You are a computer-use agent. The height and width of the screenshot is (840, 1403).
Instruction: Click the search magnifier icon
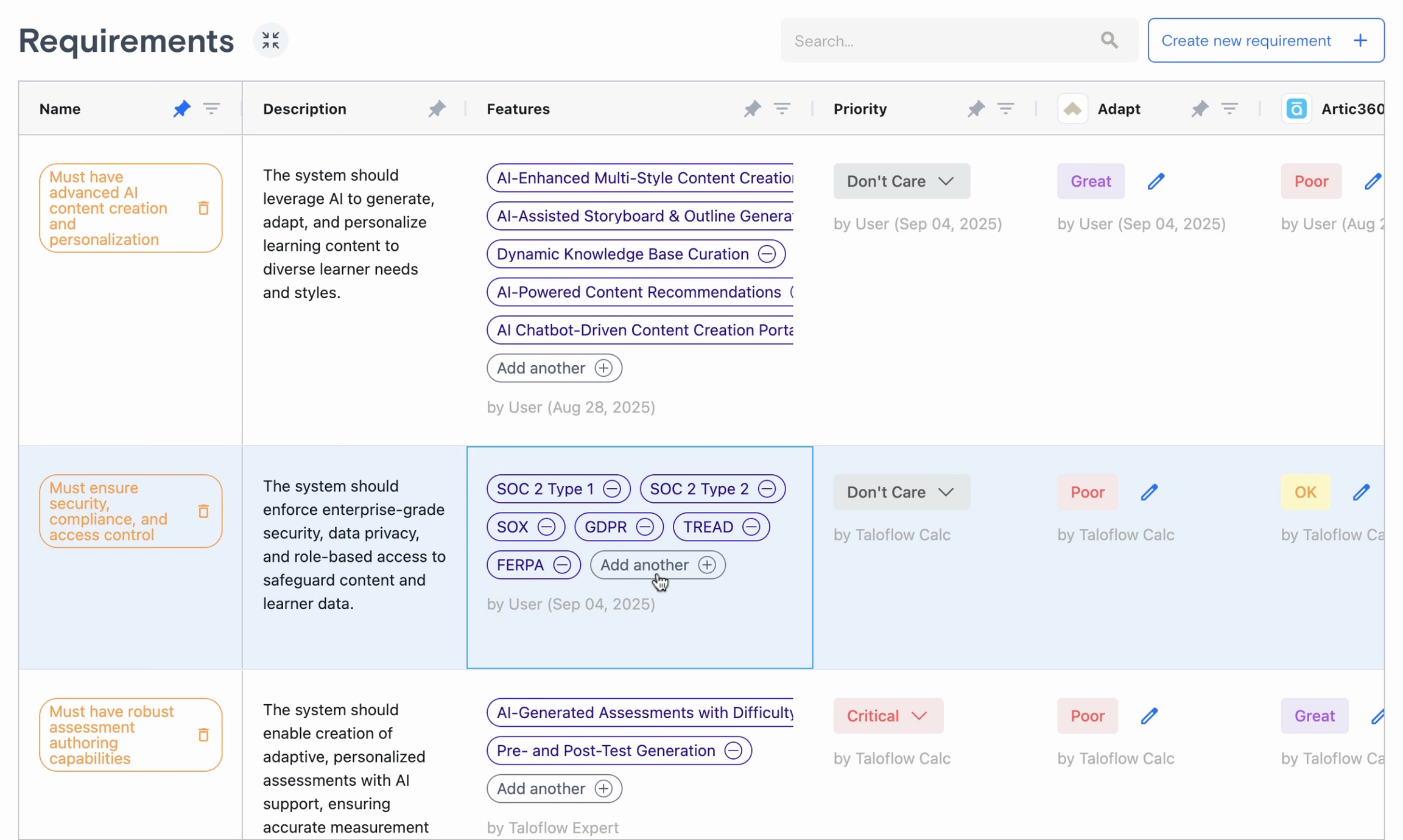click(1109, 40)
